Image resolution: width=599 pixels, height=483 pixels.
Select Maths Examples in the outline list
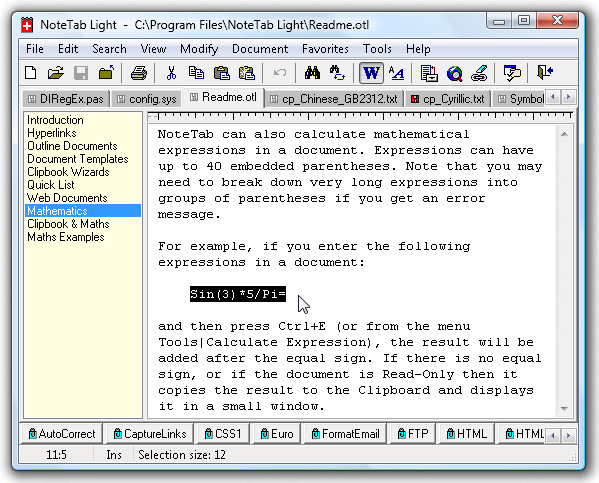(66, 237)
